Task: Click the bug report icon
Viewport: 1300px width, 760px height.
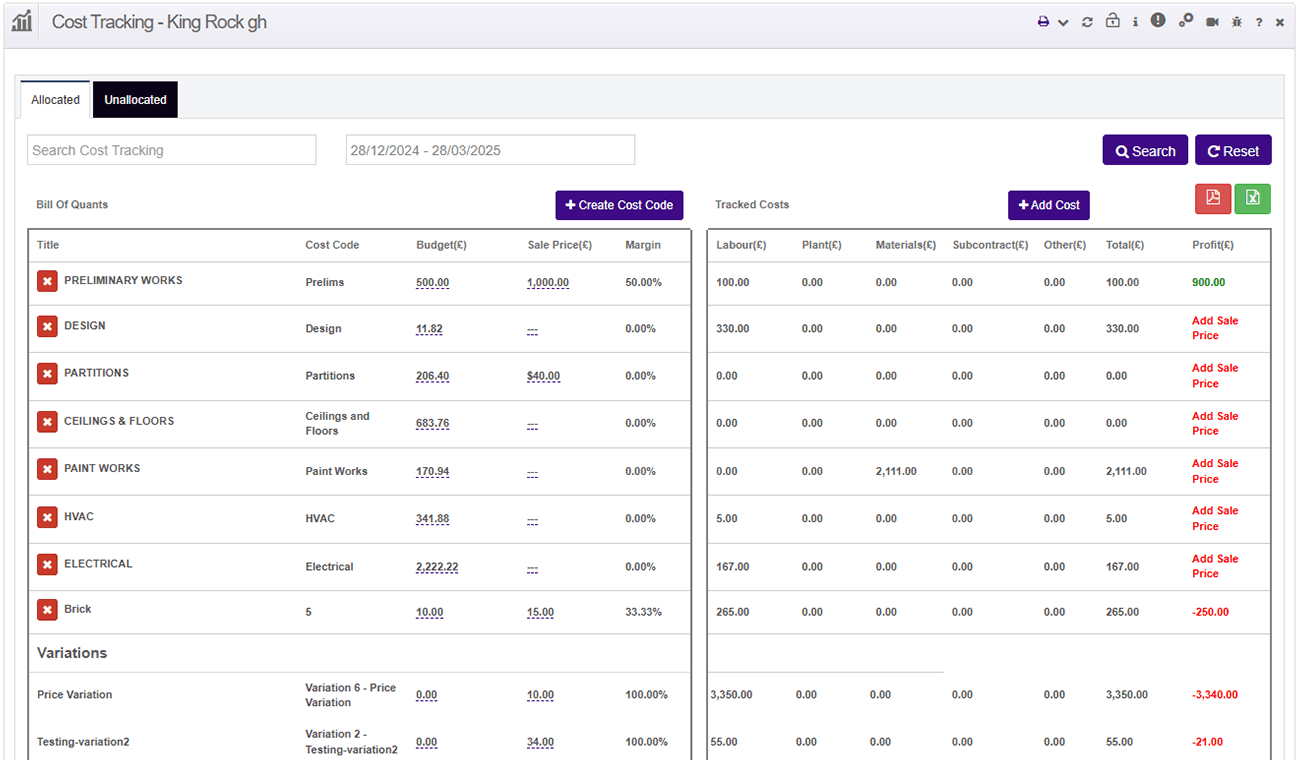Action: coord(1237,22)
